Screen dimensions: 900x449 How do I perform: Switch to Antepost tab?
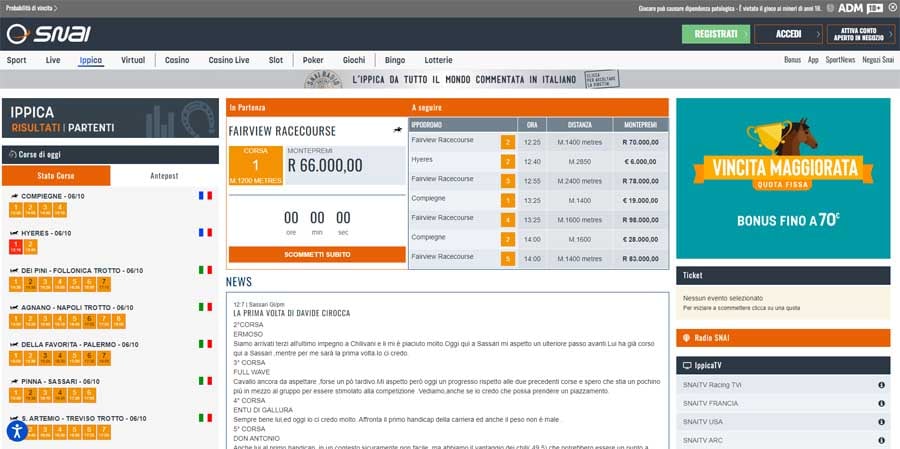(164, 176)
